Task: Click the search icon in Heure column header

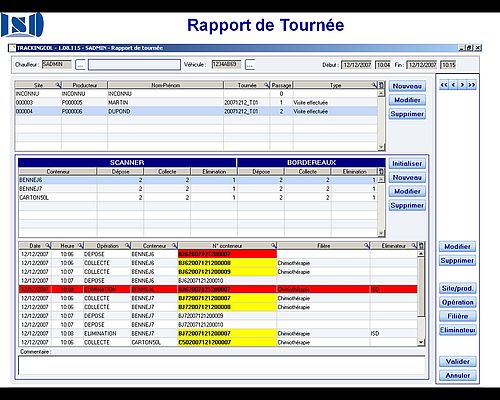Action: [81, 246]
